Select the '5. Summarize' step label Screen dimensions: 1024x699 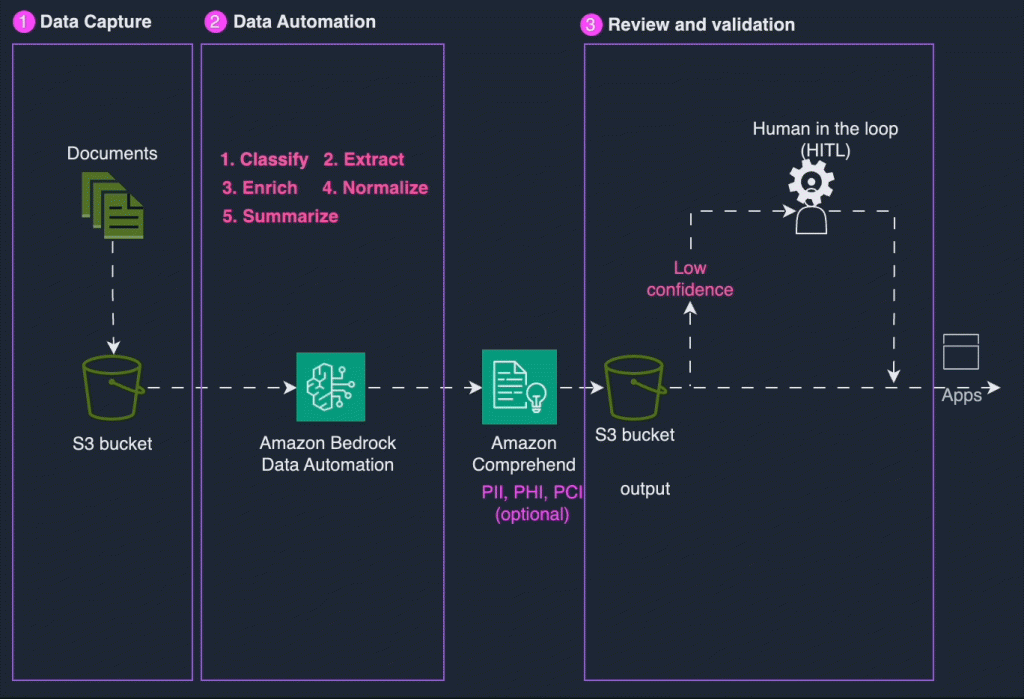[x=279, y=216]
